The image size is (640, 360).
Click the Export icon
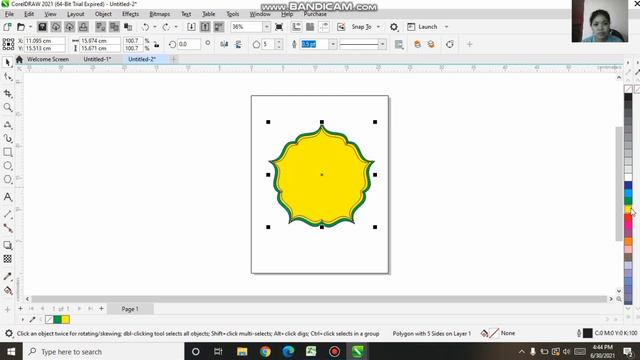tap(205, 27)
